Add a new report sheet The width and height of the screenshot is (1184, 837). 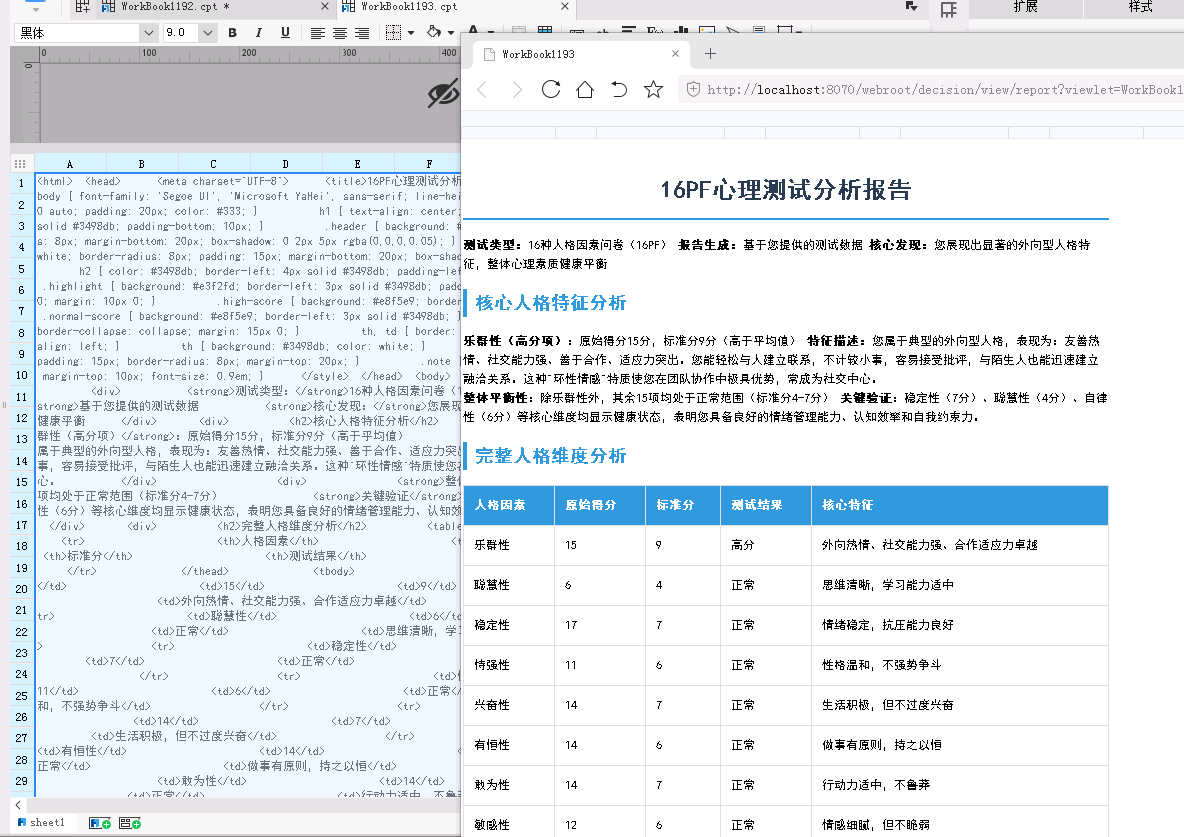(x=100, y=823)
